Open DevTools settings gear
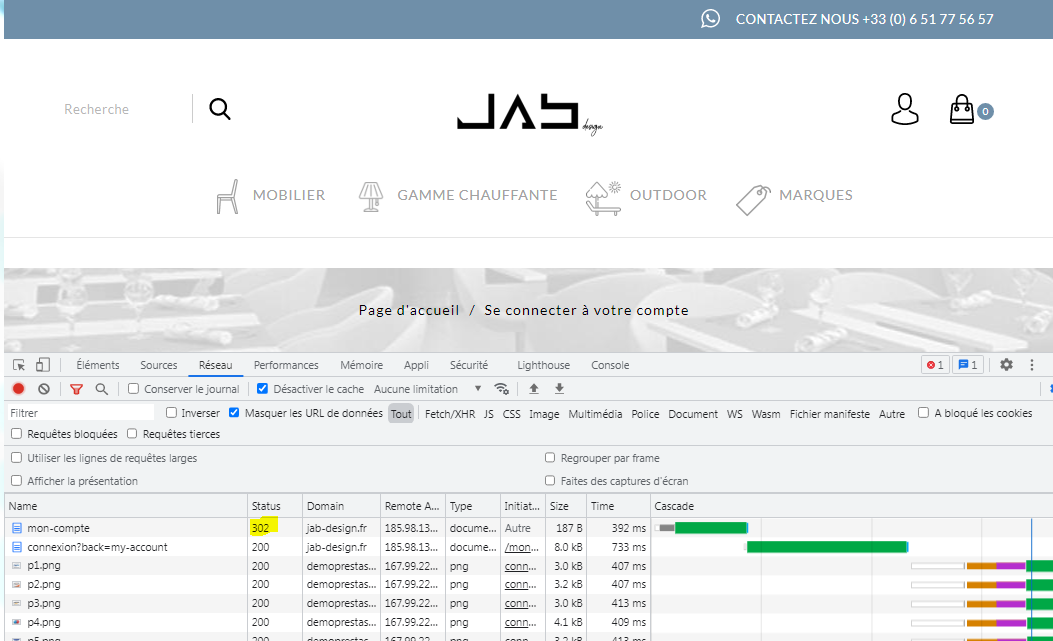 (1006, 365)
